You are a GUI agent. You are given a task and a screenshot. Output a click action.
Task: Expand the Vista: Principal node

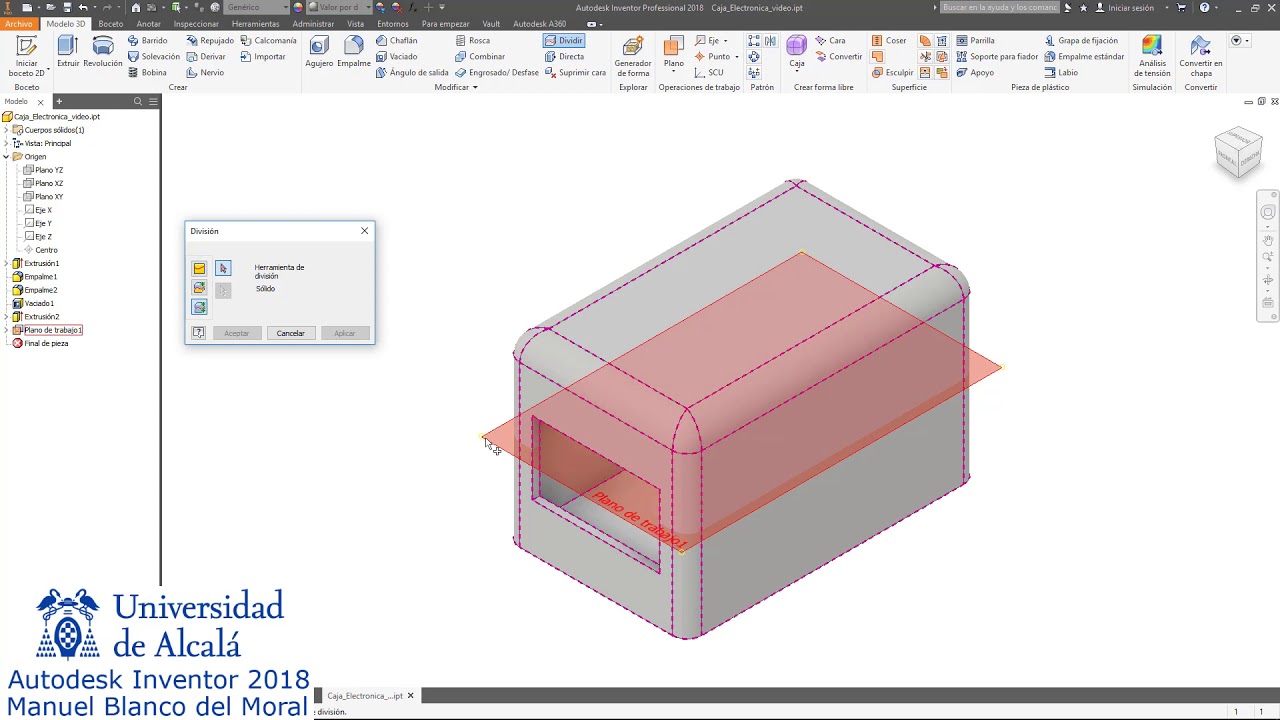coord(6,143)
